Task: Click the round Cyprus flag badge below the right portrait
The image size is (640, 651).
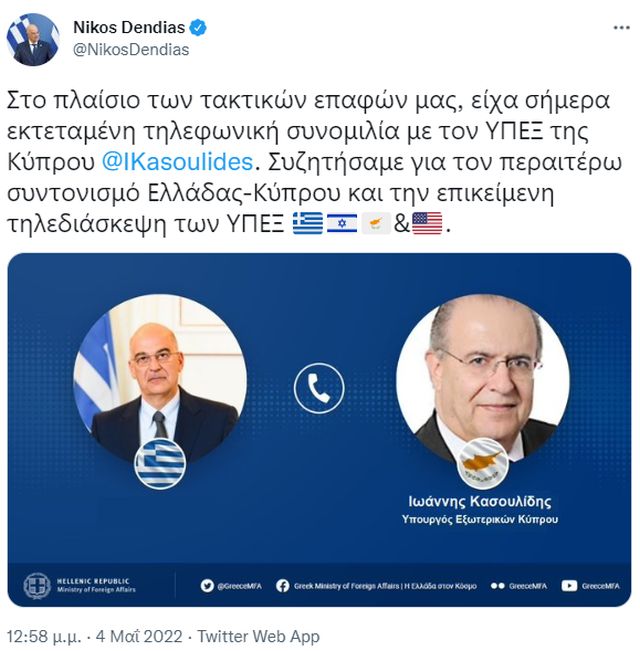Action: [483, 464]
